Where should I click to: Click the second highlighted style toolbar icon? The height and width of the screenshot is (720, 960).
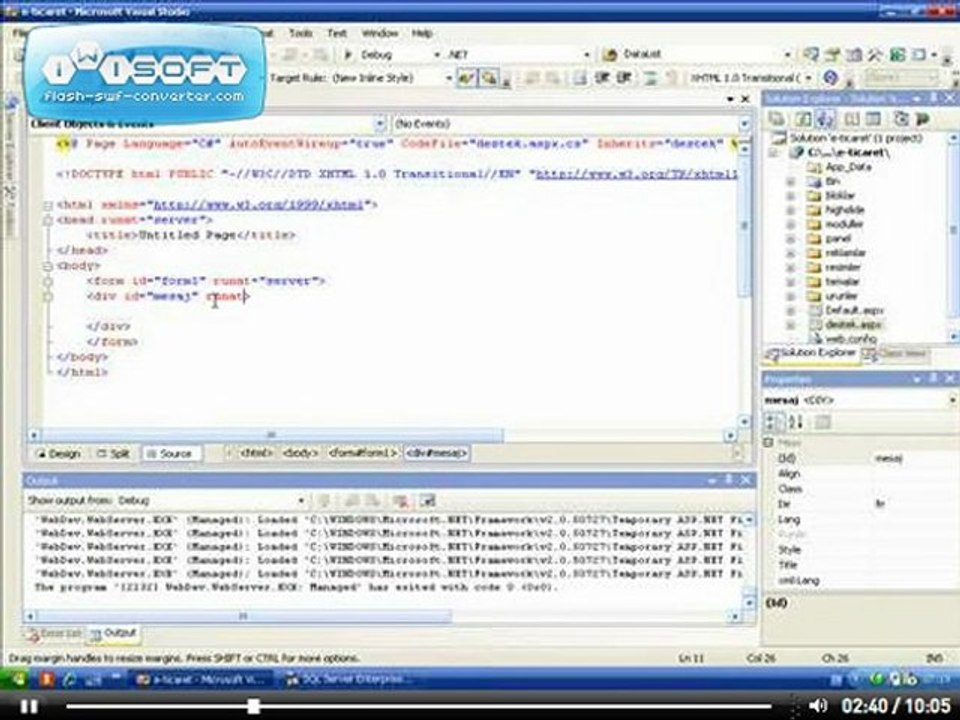pyautogui.click(x=489, y=78)
